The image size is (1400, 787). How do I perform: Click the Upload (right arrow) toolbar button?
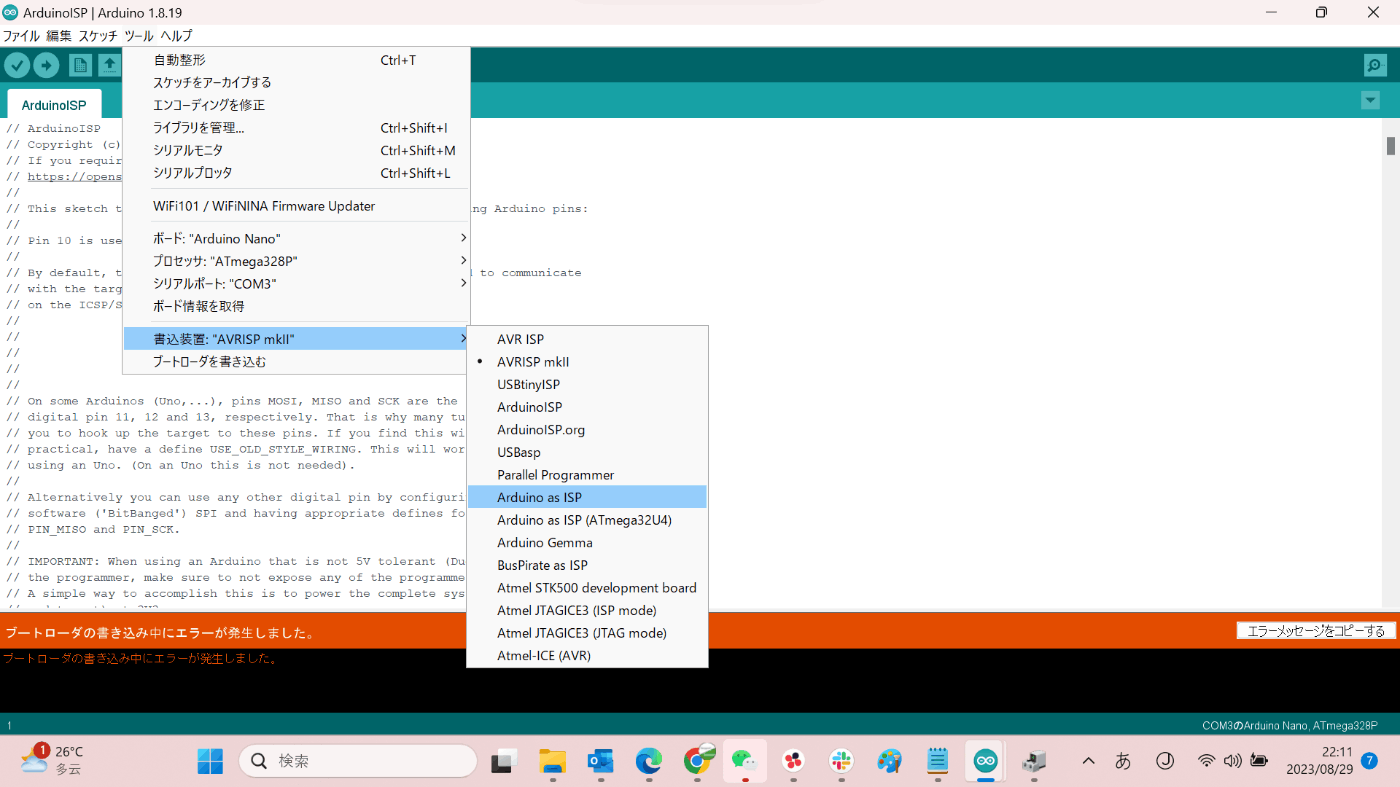point(46,65)
